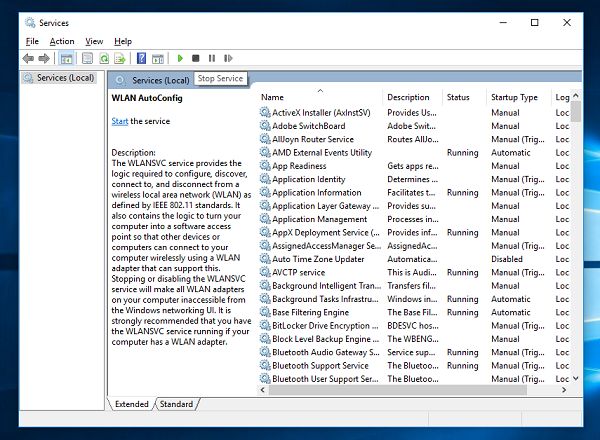
Task: Select Bluetooth Audio Gateway service name
Action: (326, 352)
